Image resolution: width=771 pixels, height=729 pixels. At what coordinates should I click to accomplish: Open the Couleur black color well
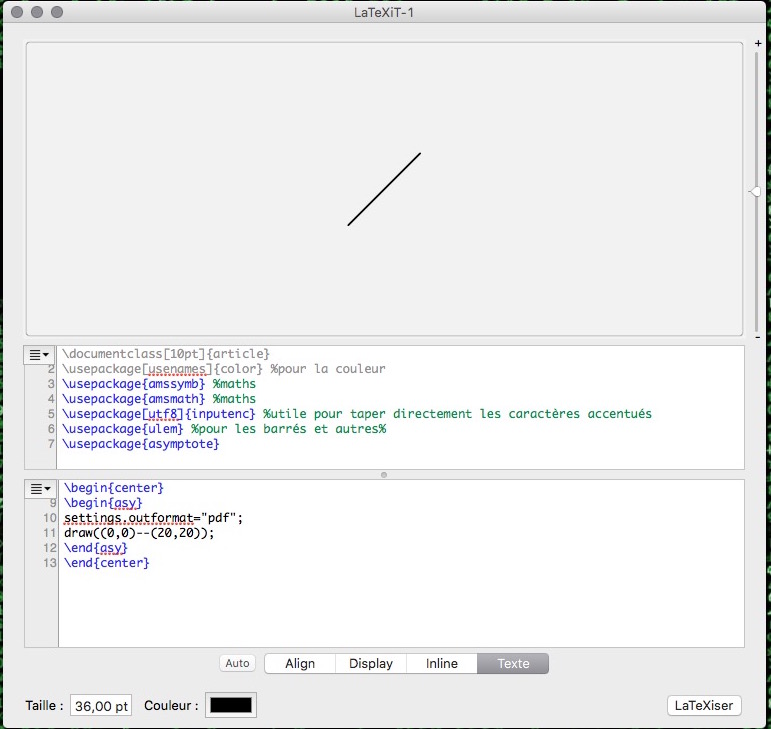(x=231, y=705)
